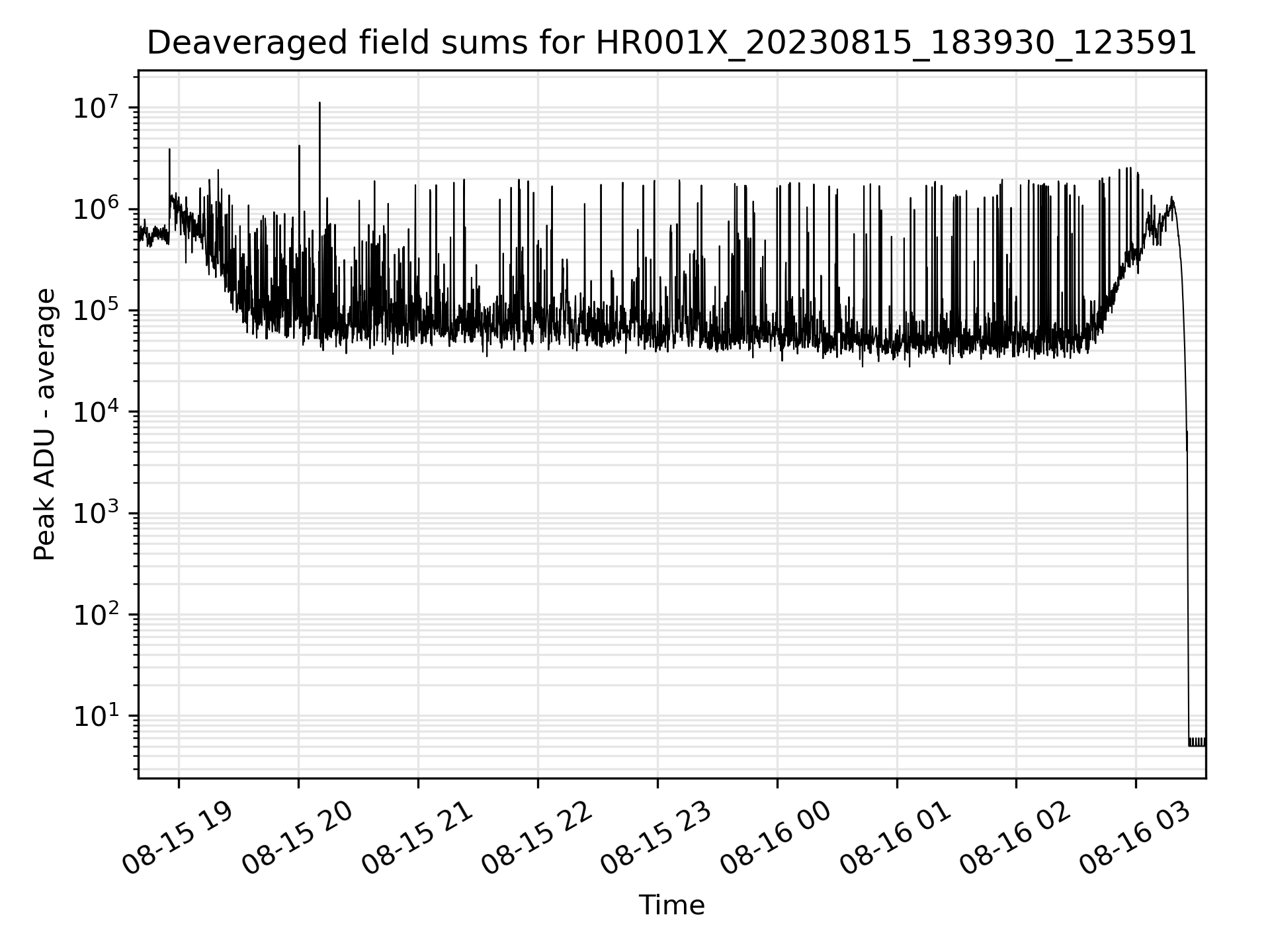This screenshot has height=952, width=1270.
Task: Click the x tick label '08-15 19'
Action: point(178,839)
